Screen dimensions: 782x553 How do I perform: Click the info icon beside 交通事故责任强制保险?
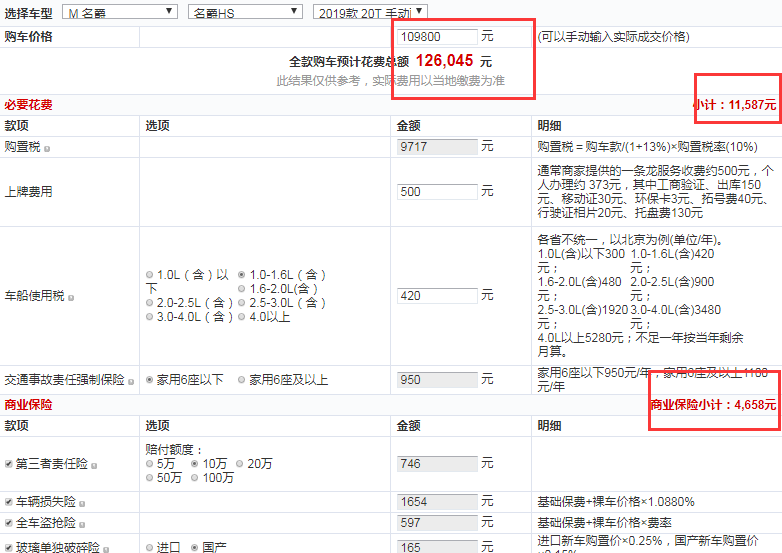(x=131, y=382)
